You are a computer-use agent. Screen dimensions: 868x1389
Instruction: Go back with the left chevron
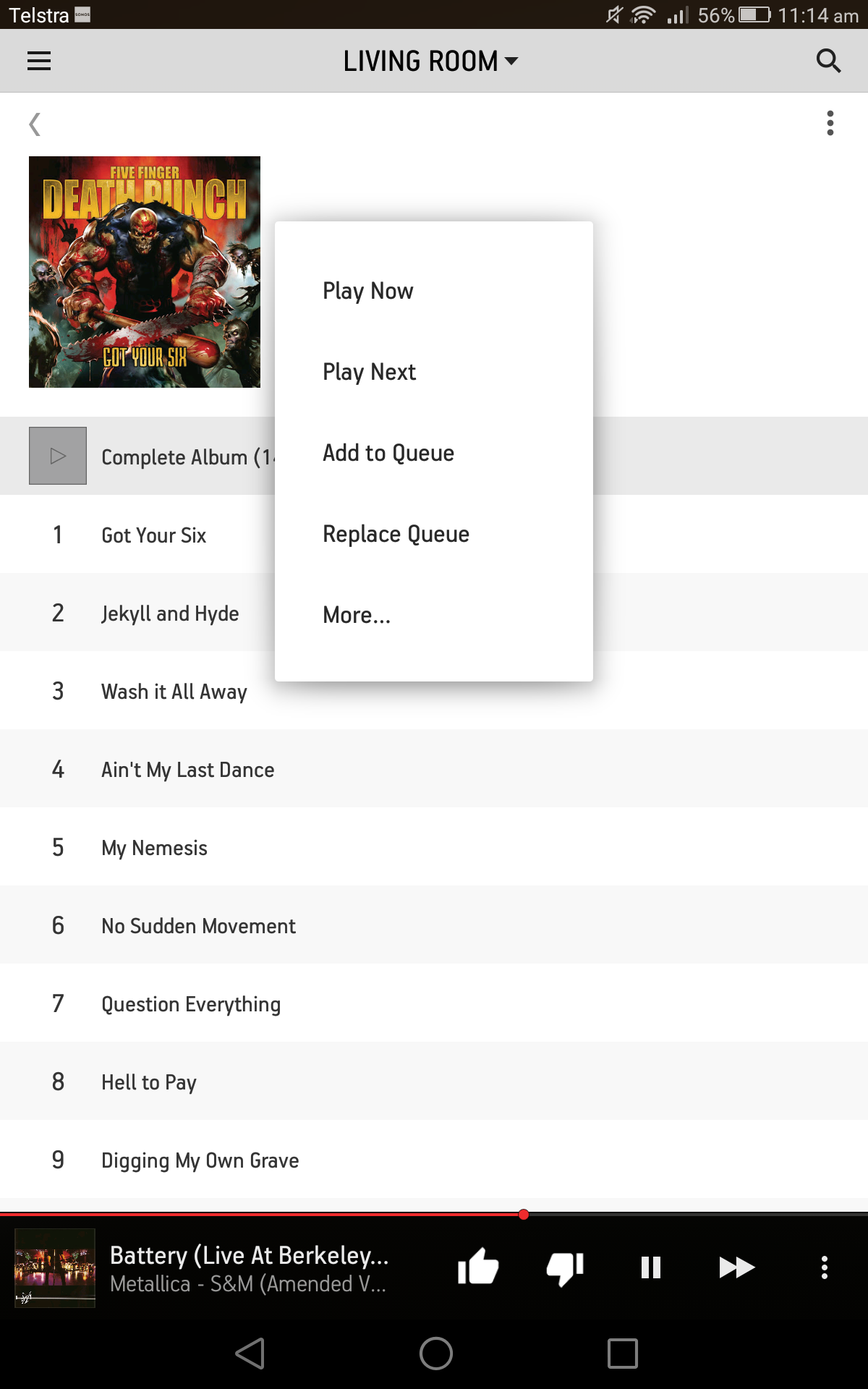coord(34,124)
